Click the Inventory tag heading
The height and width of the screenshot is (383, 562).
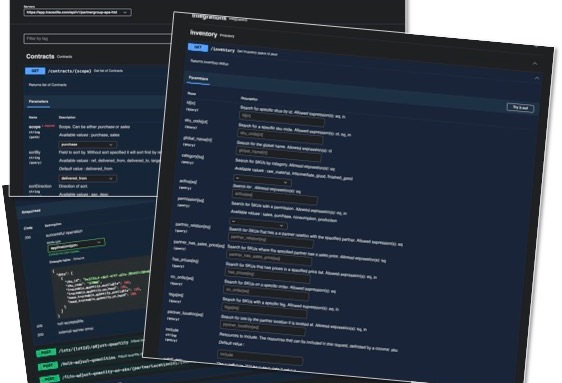[204, 34]
